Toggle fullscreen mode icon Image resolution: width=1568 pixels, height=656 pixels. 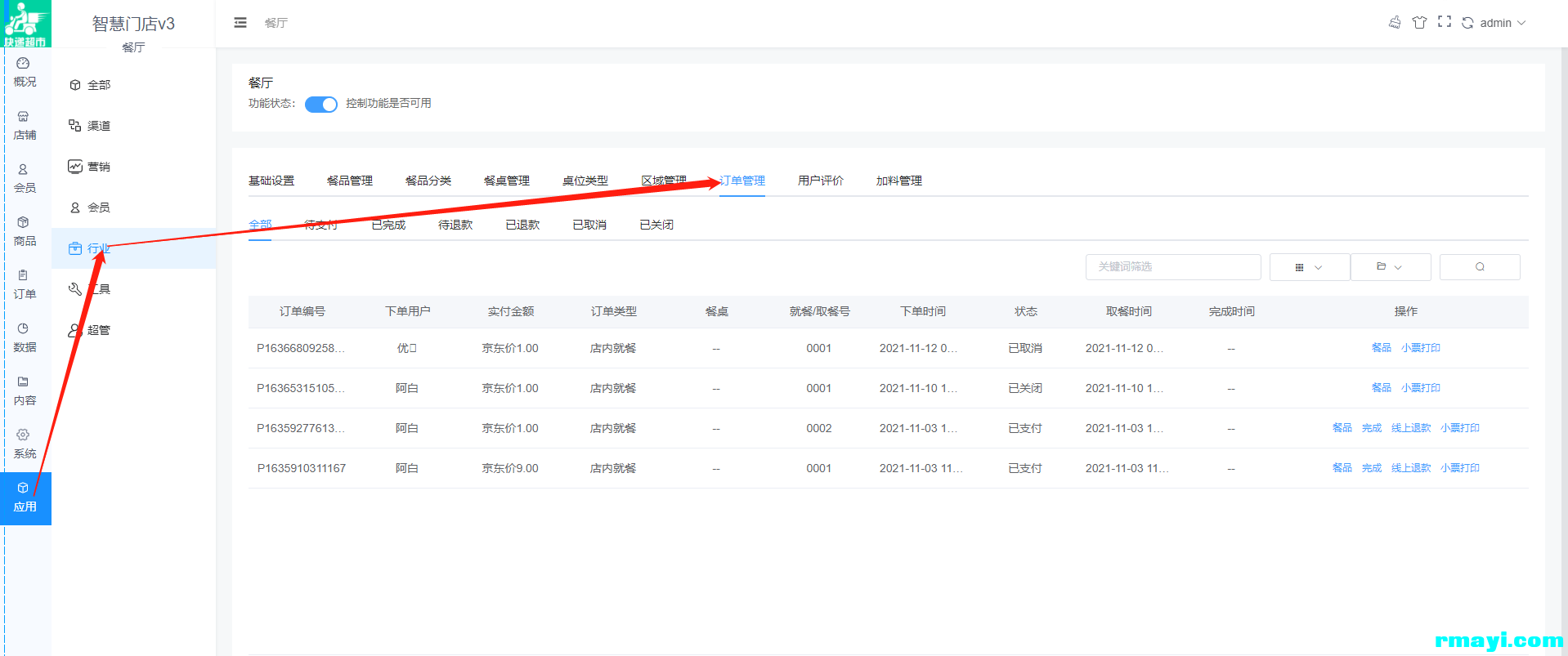(1445, 22)
